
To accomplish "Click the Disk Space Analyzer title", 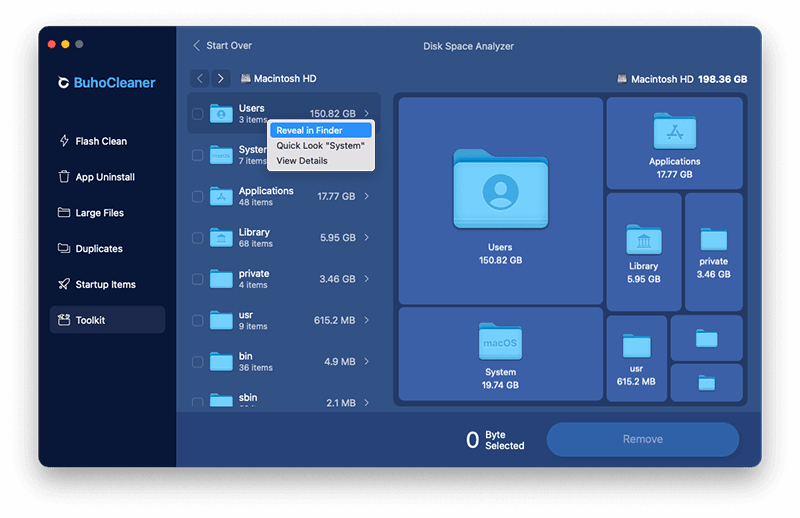I will 468,46.
